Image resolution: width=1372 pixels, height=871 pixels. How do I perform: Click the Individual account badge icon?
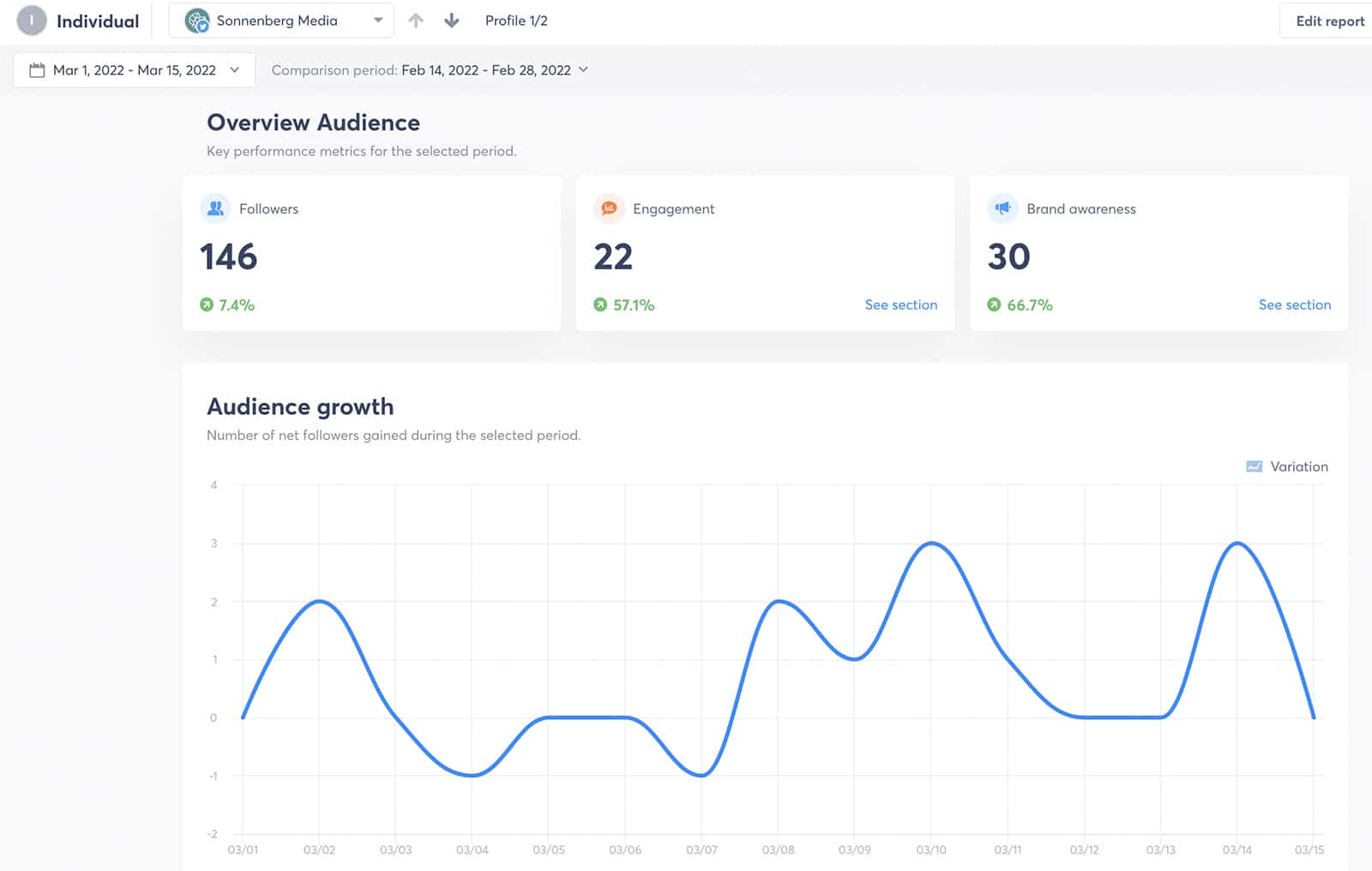pos(31,20)
